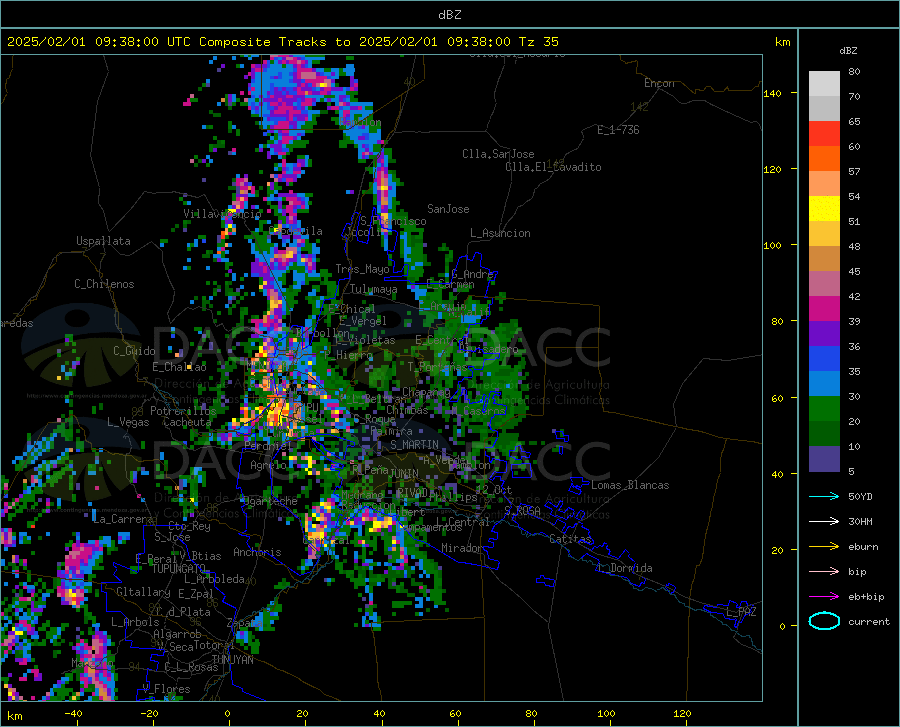Viewport: 900px width, 727px height.
Task: Click the 'TUPUNGATO' place label
Action: [179, 569]
